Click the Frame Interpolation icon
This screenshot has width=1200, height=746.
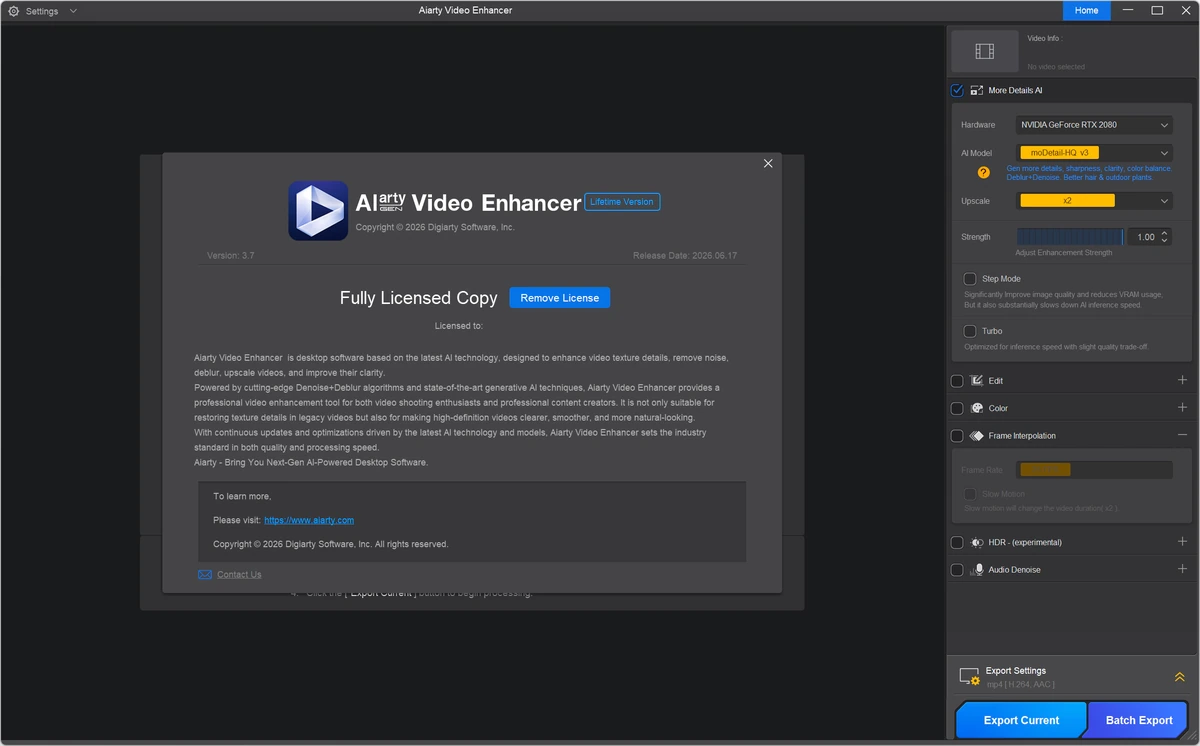coord(976,436)
